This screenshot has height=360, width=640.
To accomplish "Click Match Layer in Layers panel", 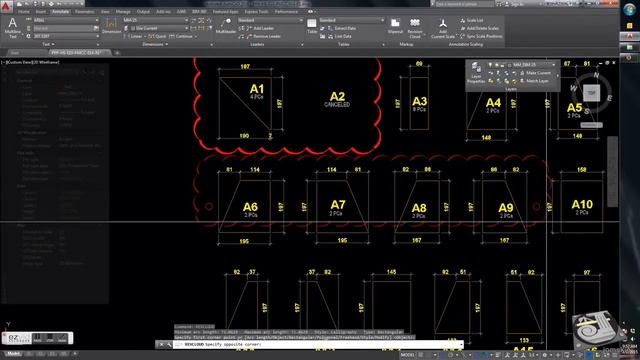I will click(534, 81).
